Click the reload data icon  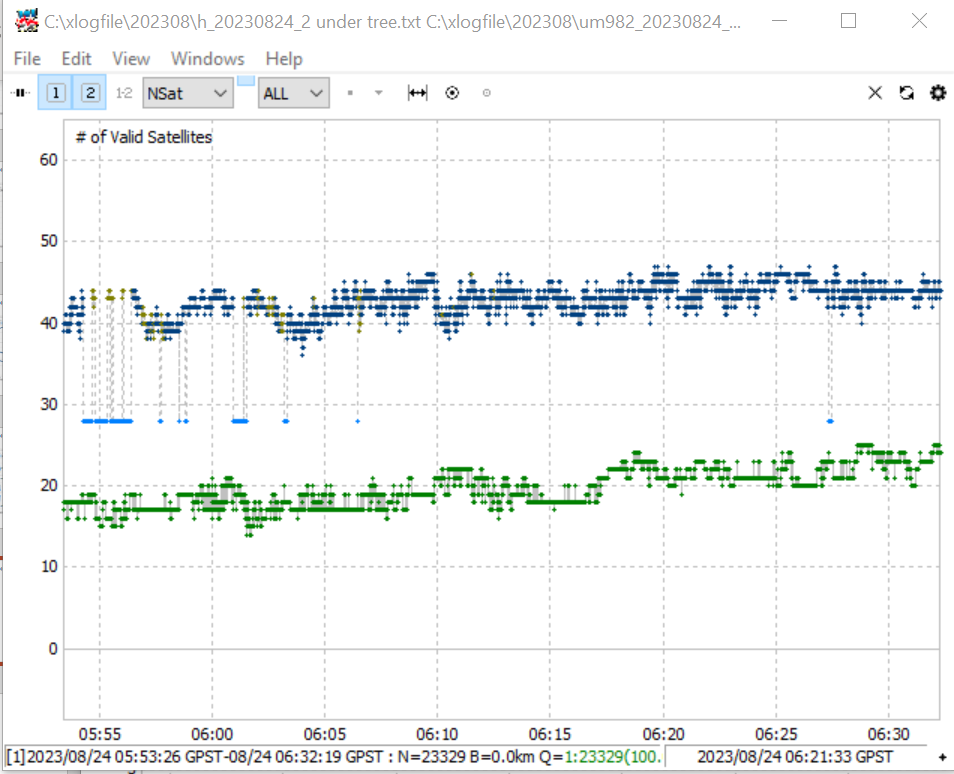(x=907, y=93)
